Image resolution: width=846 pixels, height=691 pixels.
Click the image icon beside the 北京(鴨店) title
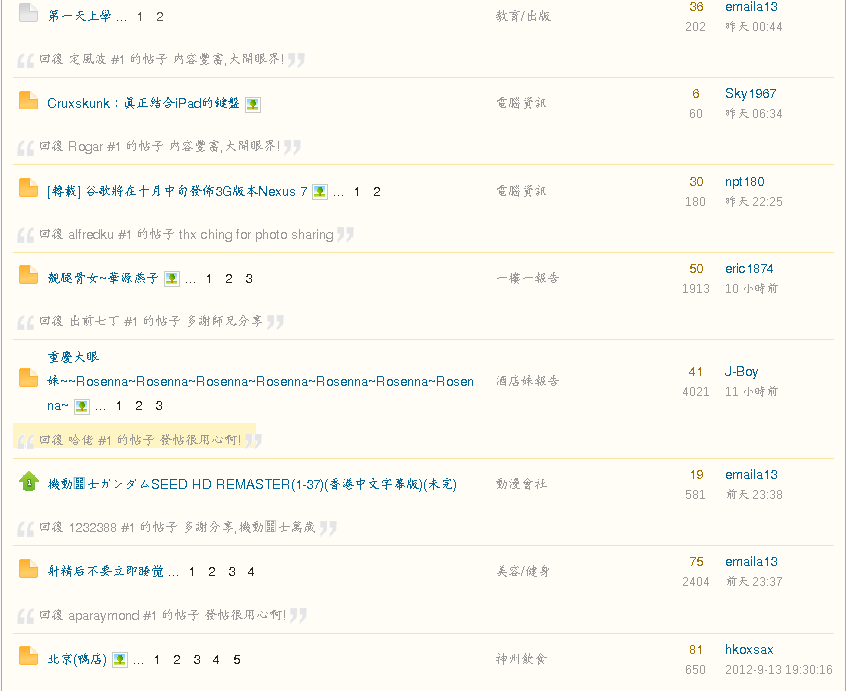120,659
